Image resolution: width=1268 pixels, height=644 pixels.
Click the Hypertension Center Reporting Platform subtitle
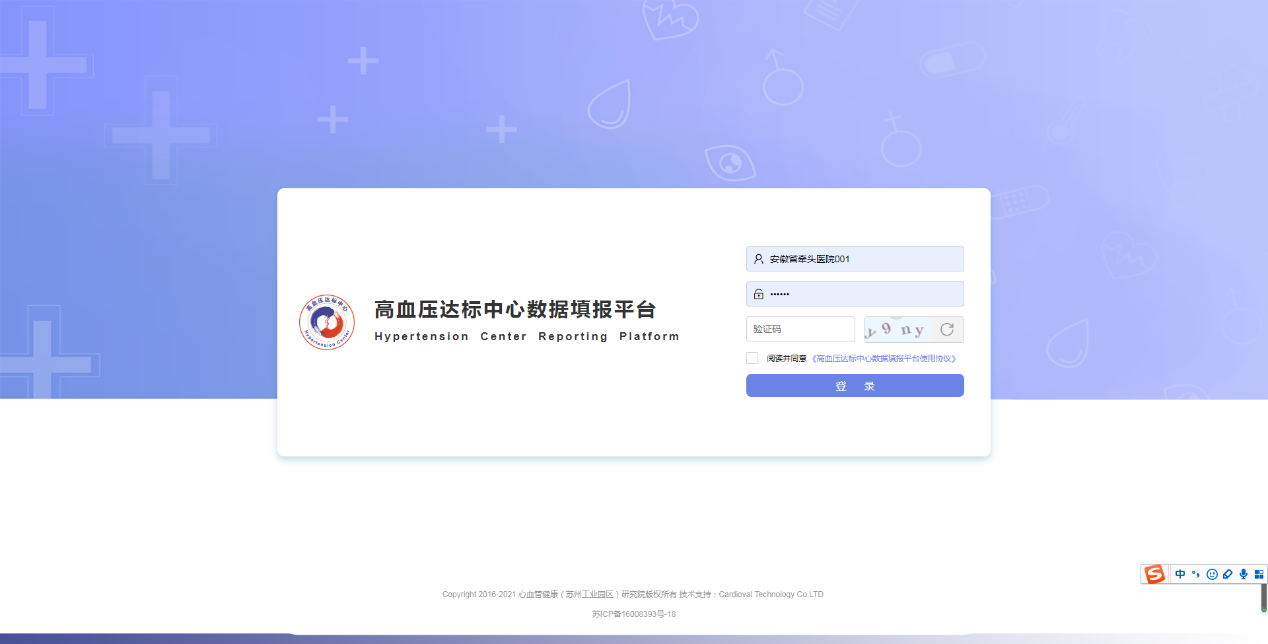[527, 337]
